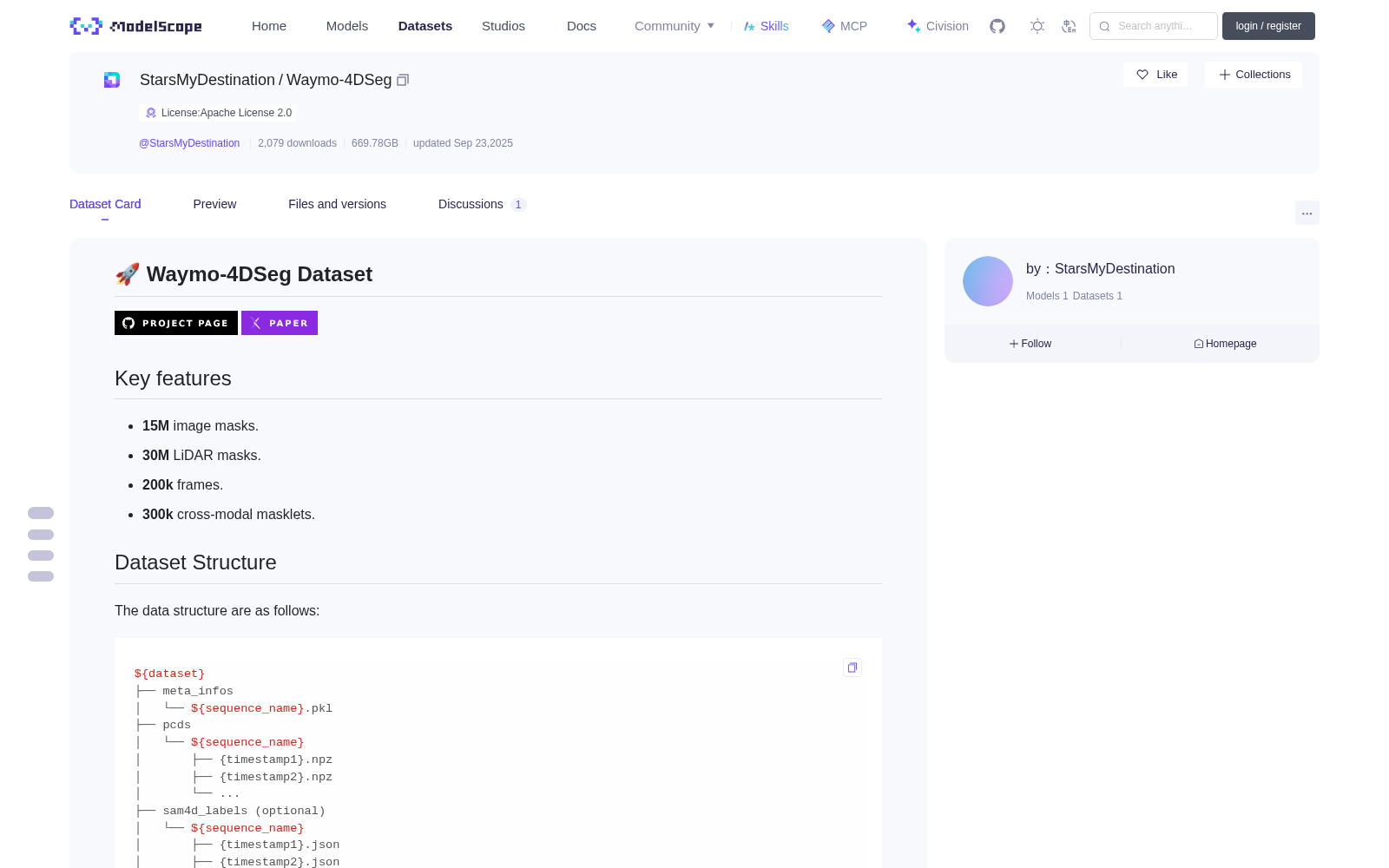Click the Models 1 count text
Screen dimensions: 1389x868
(1047, 296)
